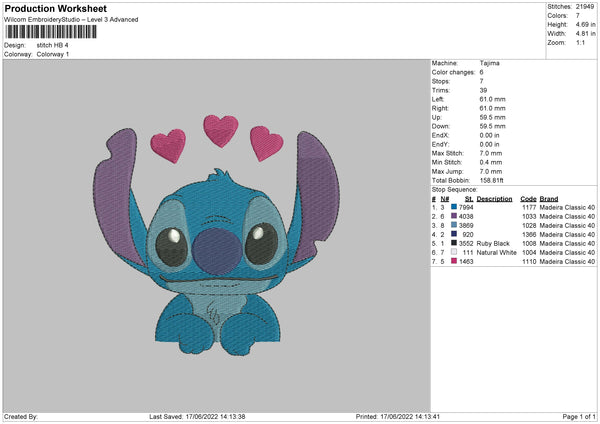Click the Tajima machine value

coord(489,65)
